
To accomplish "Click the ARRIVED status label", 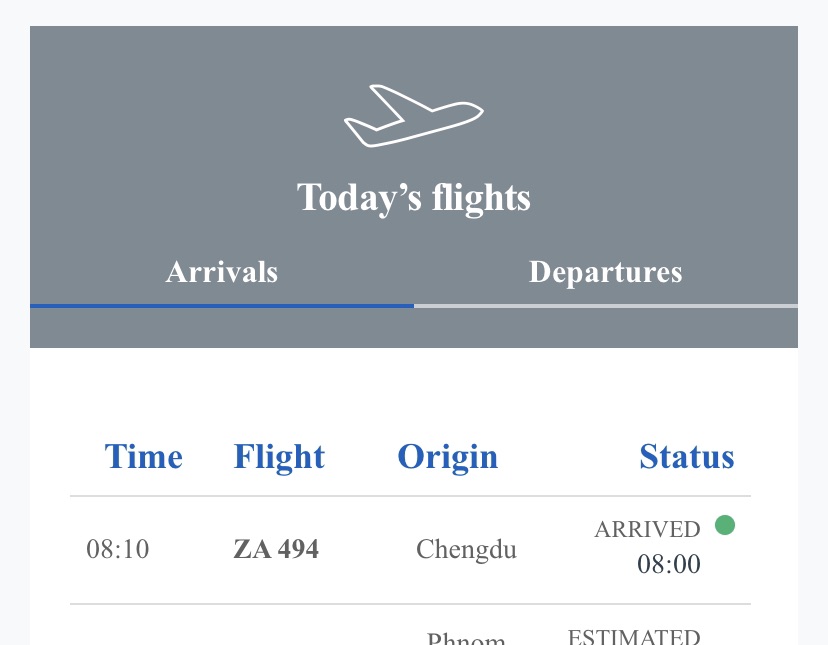I will point(647,529).
